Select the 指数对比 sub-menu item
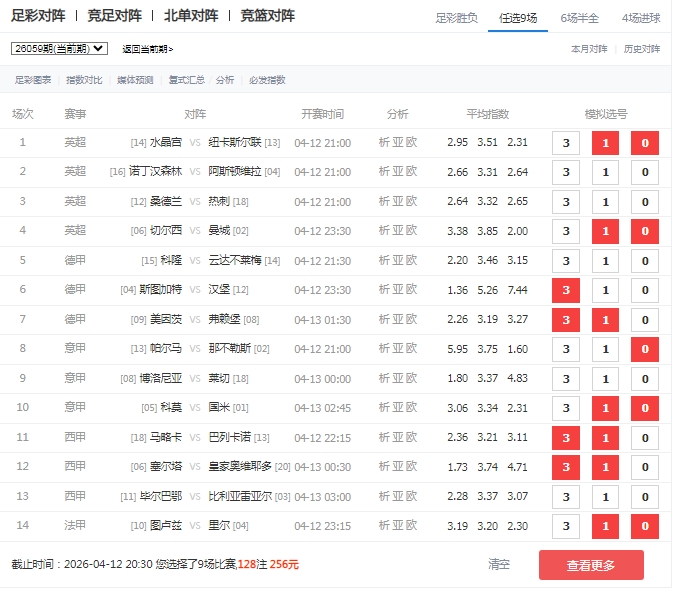Image resolution: width=675 pixels, height=589 pixels. coord(83,80)
